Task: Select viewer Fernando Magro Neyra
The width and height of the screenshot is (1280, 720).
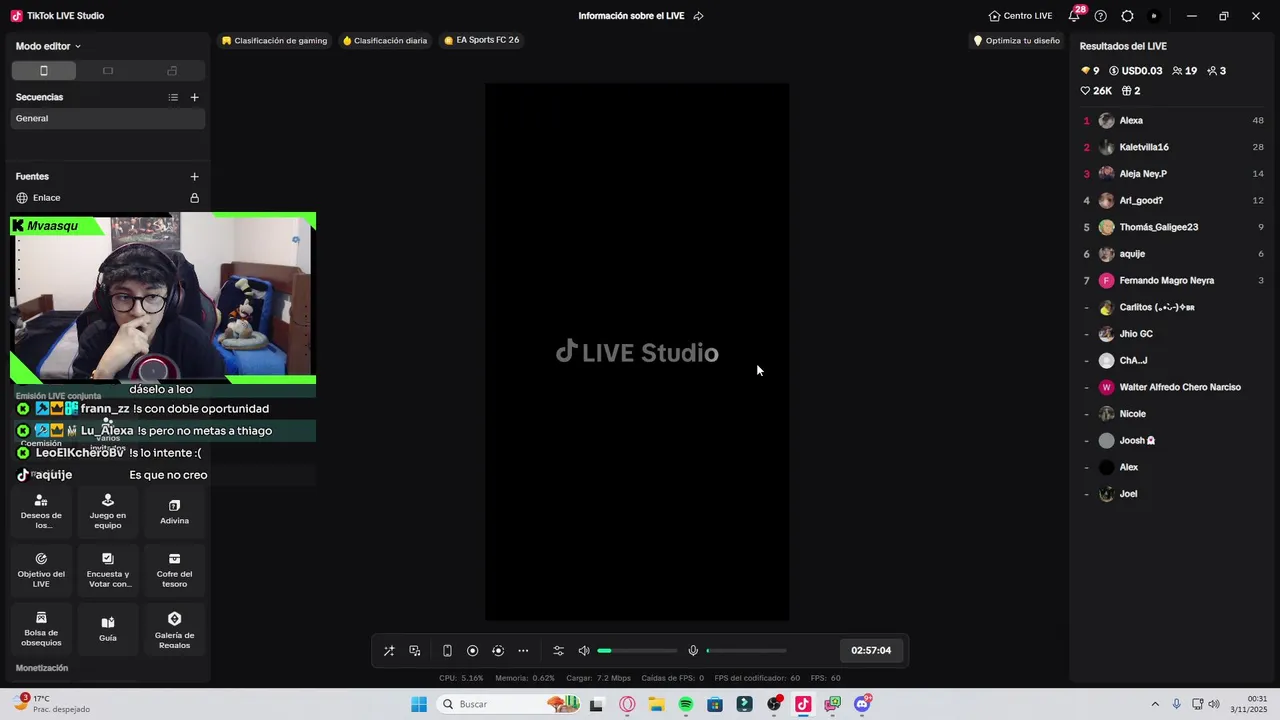Action: point(1174,281)
